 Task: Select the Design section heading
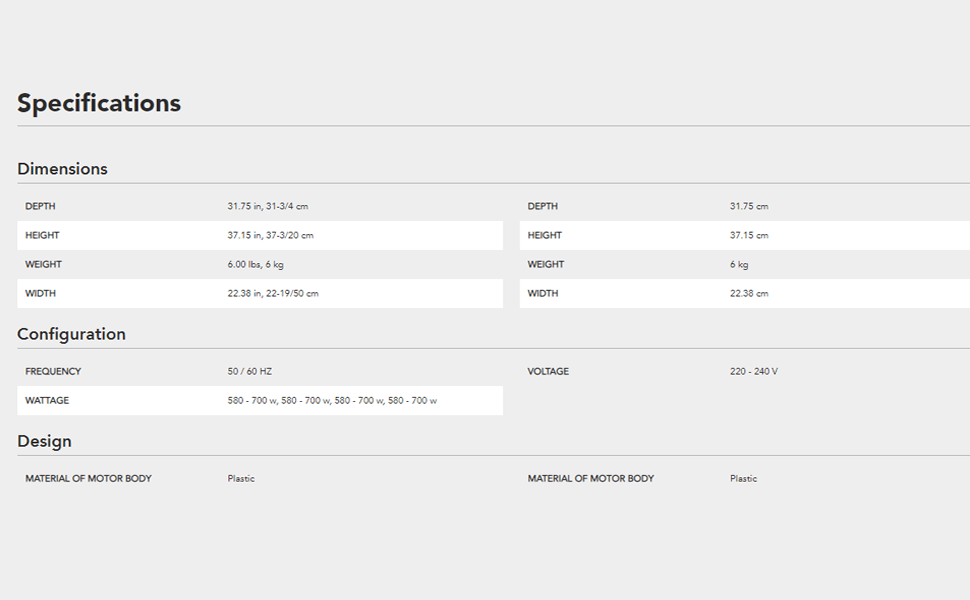coord(45,441)
